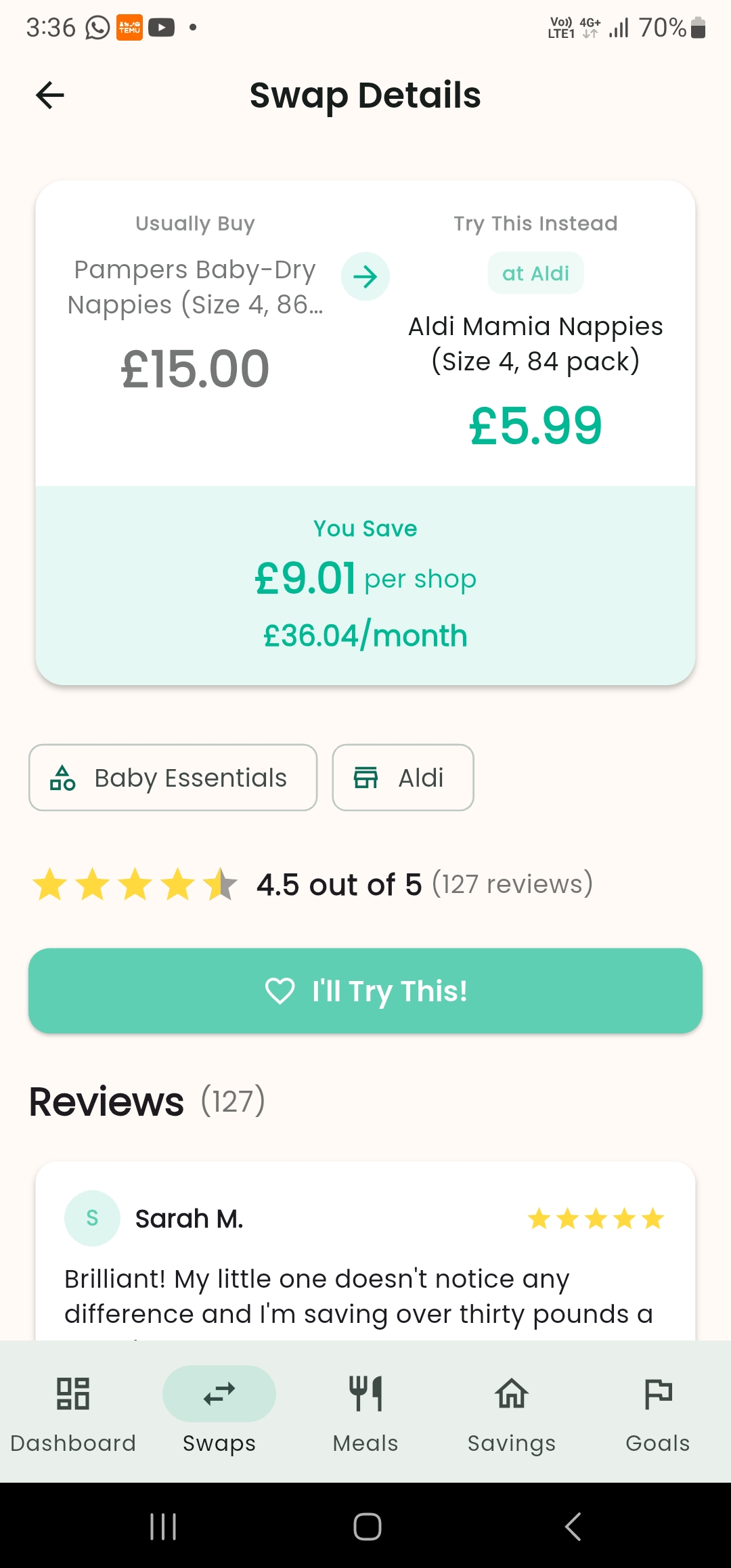Tap the Baby Essentials category chip
Screen dimensions: 731x1568
click(173, 777)
